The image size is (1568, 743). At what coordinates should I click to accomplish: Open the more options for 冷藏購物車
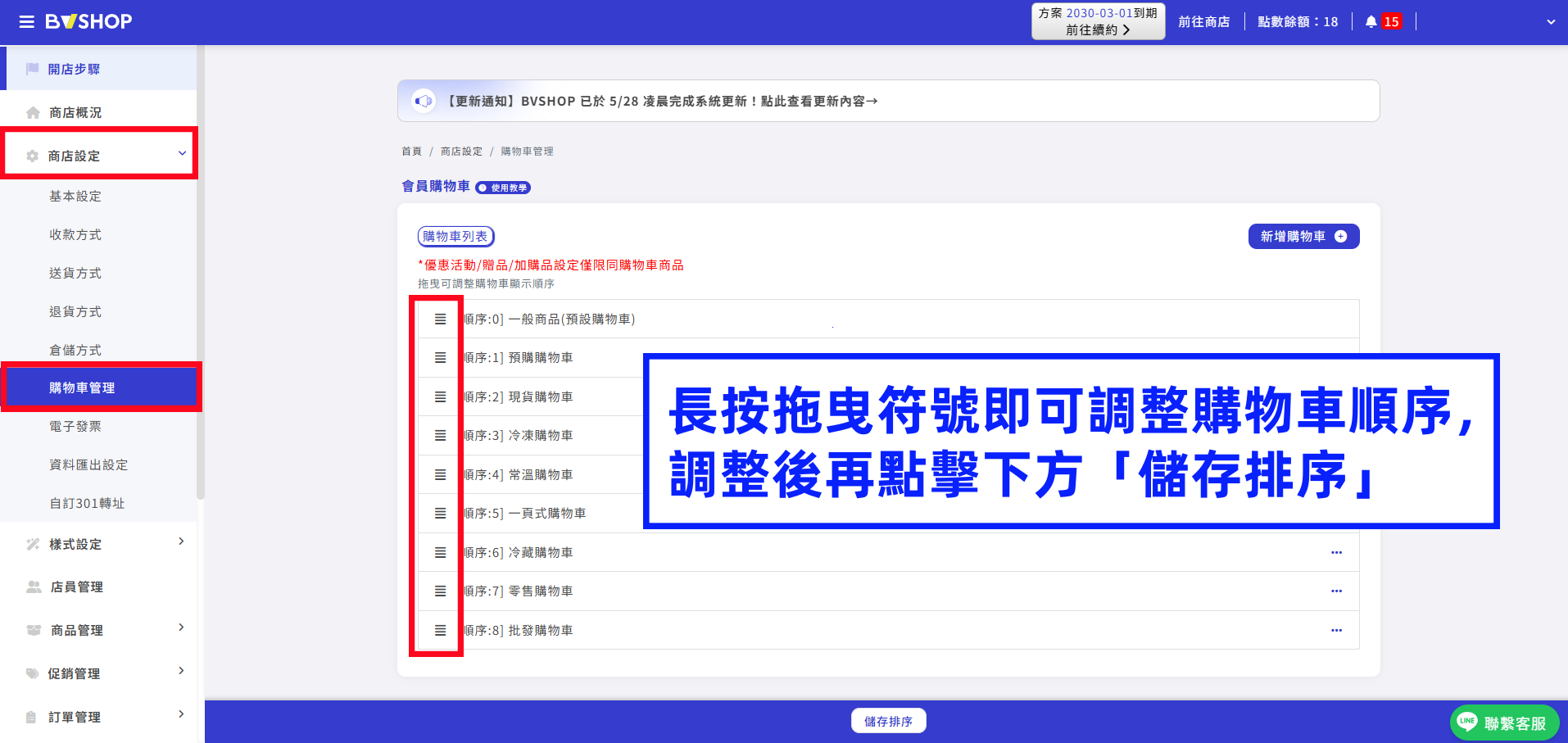(1336, 552)
